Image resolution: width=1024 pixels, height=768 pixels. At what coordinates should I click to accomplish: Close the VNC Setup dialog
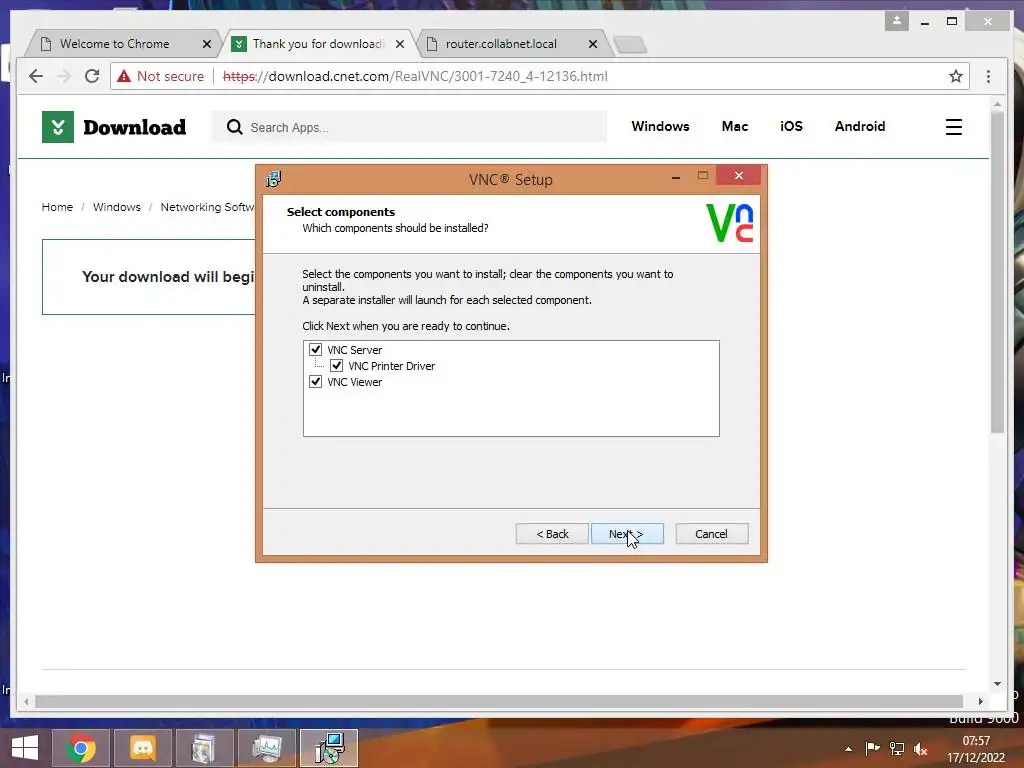739,175
